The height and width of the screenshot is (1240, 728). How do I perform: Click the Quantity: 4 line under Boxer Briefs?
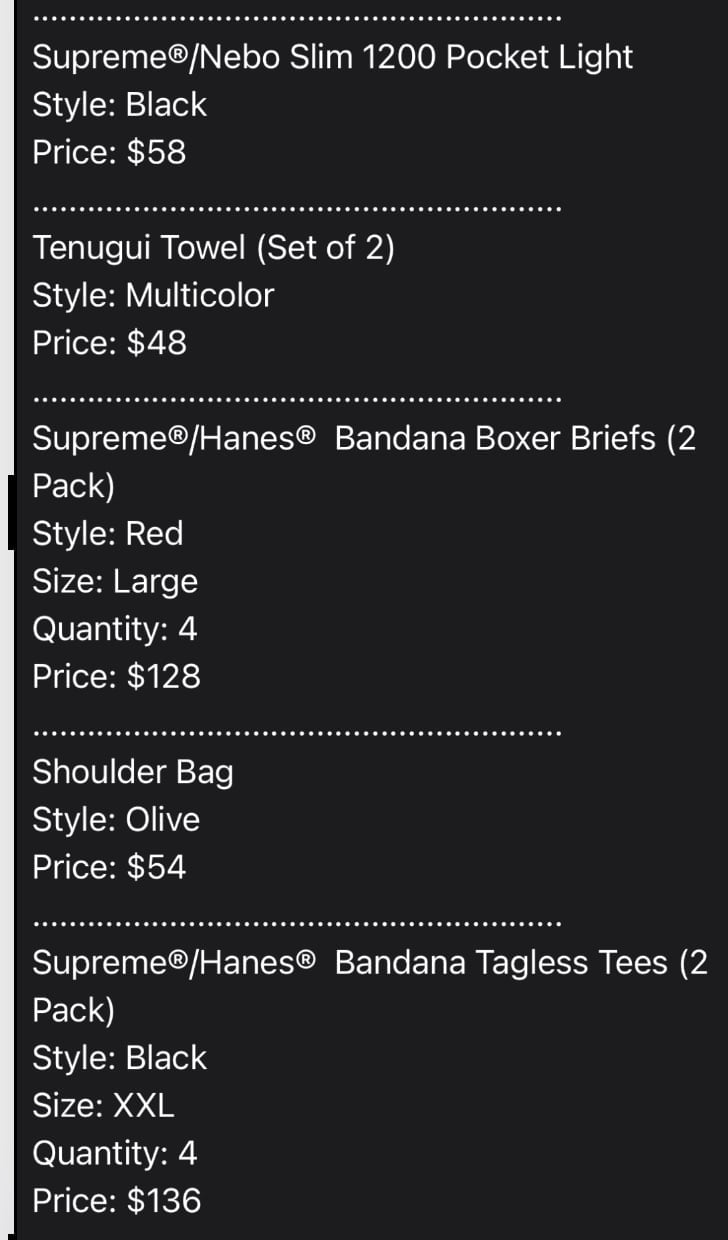coord(115,630)
